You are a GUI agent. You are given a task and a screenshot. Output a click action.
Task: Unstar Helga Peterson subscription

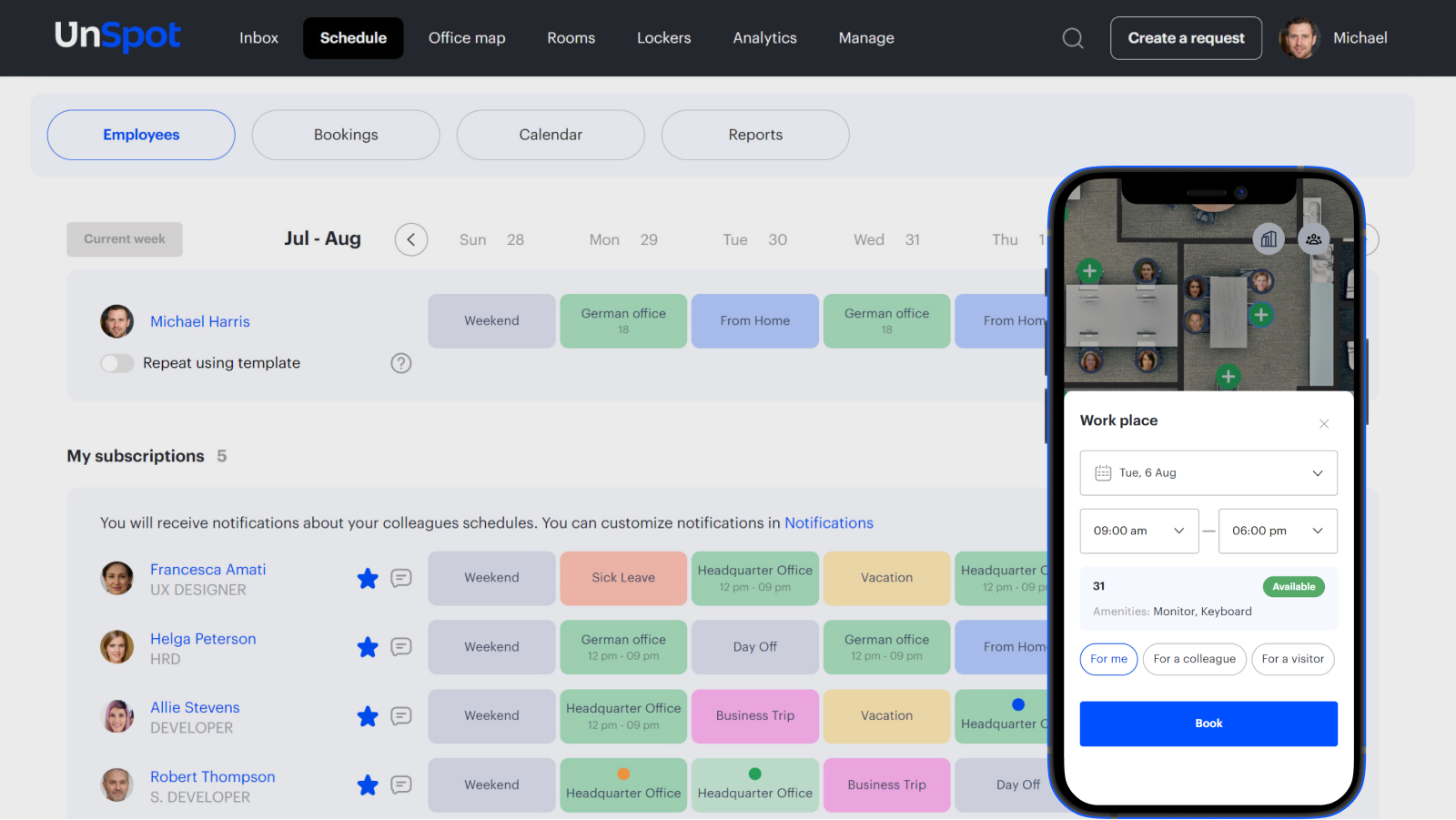[x=368, y=647]
